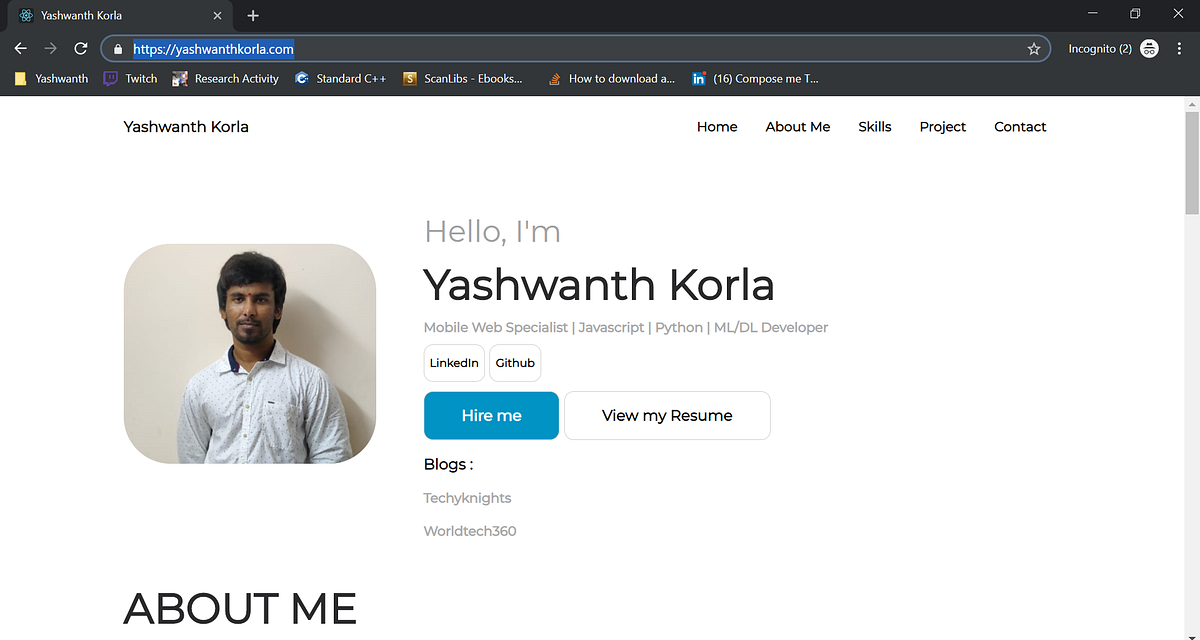Open the Skills navigation item
The image size is (1200, 640).
(874, 127)
